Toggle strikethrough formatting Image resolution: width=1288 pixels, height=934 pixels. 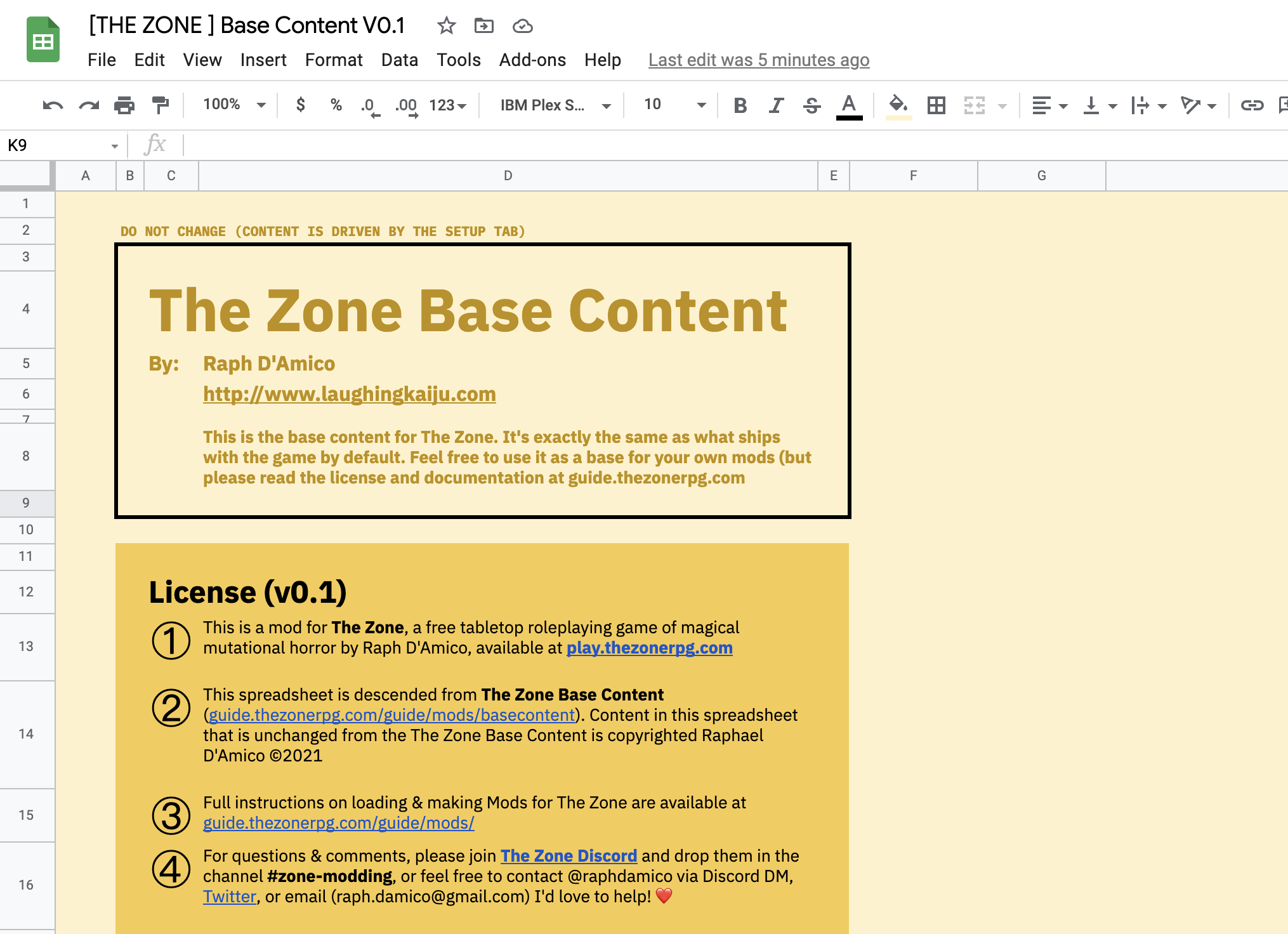[x=812, y=105]
